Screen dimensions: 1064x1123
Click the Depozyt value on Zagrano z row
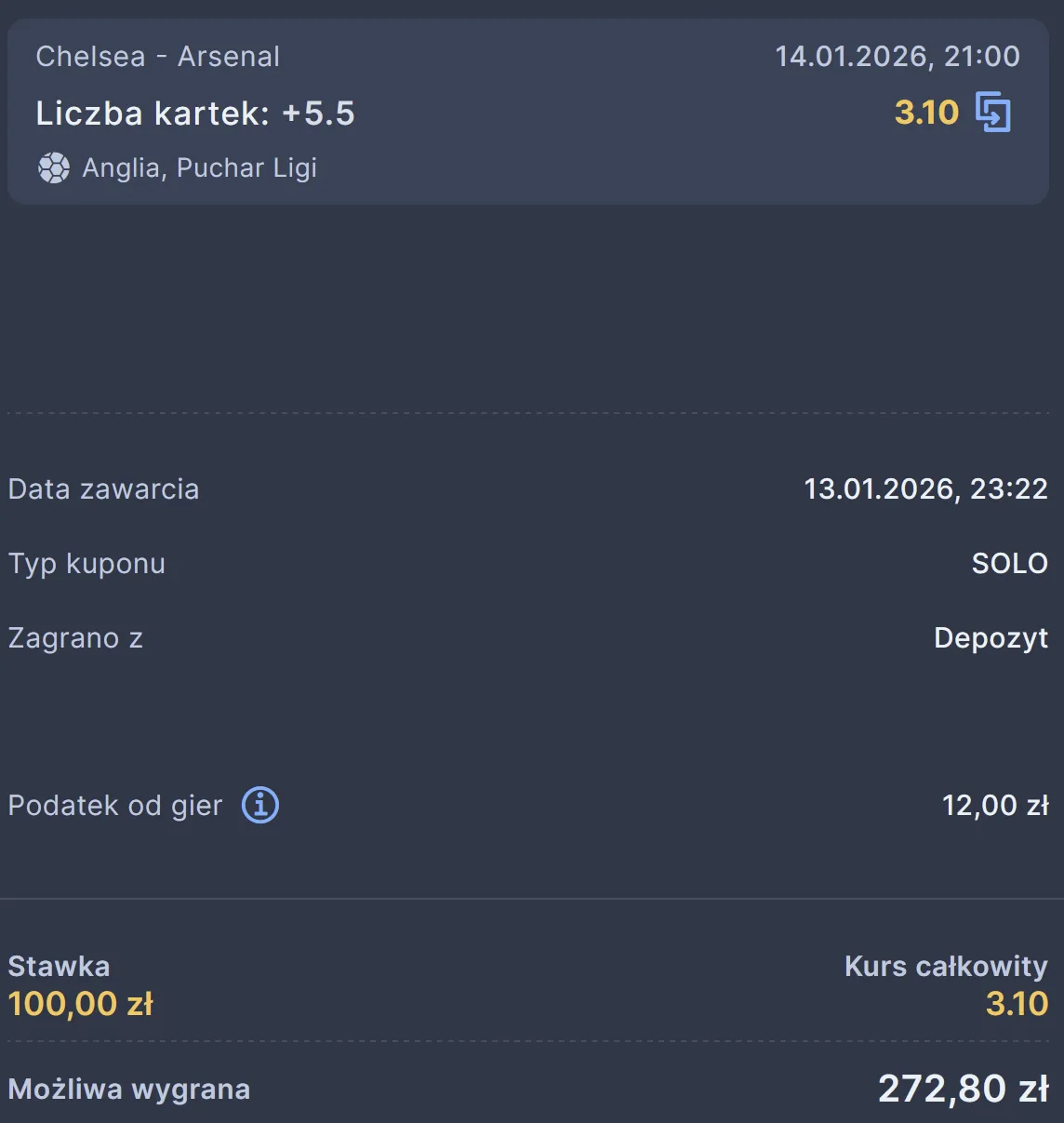pyautogui.click(x=990, y=638)
